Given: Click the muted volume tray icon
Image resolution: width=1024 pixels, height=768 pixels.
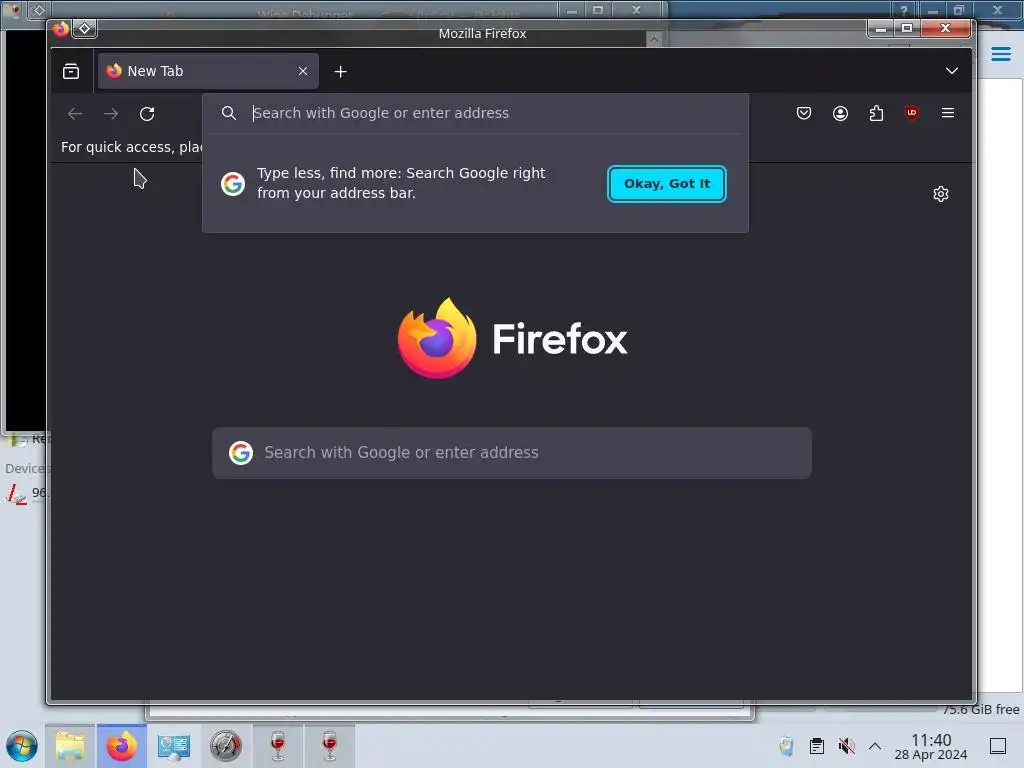Looking at the screenshot, I should [x=846, y=746].
